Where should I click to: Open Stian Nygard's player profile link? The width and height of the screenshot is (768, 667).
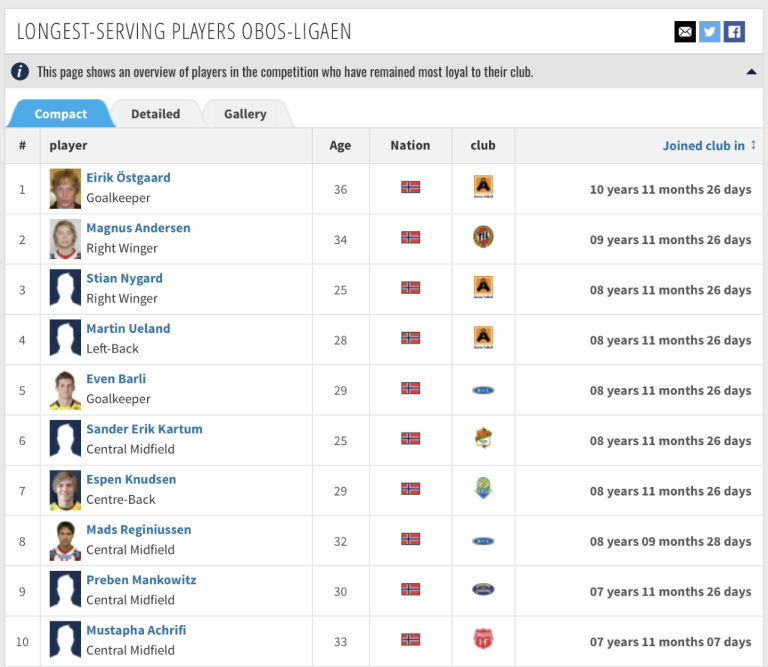(124, 278)
